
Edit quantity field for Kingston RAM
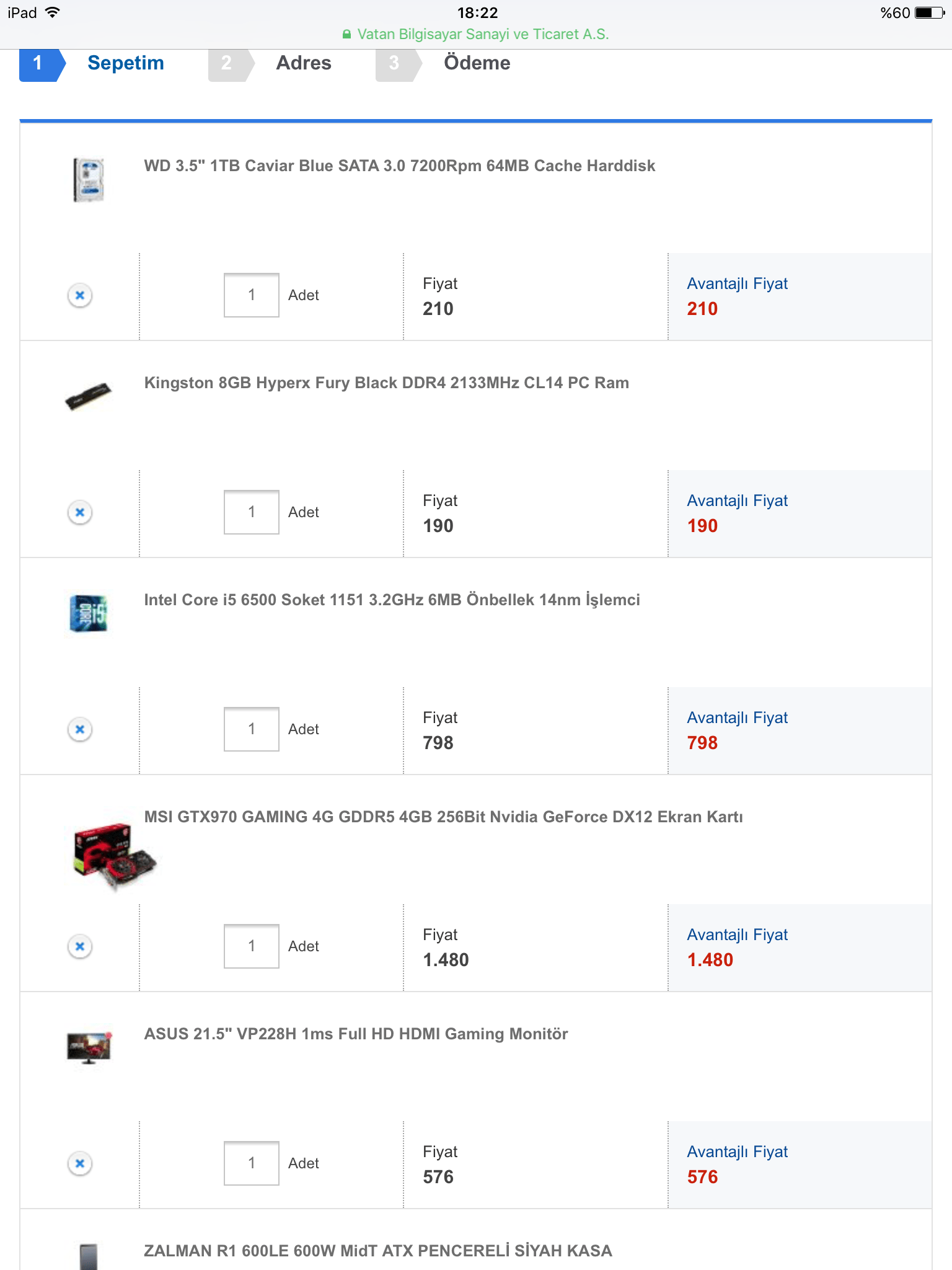(x=251, y=512)
